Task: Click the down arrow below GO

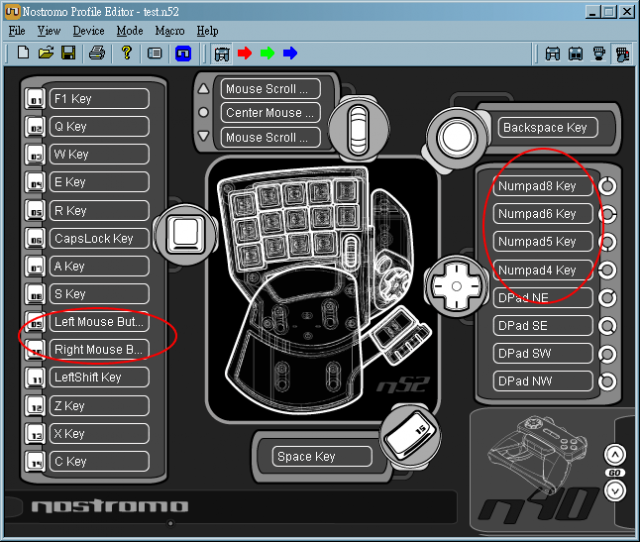Action: click(x=615, y=491)
